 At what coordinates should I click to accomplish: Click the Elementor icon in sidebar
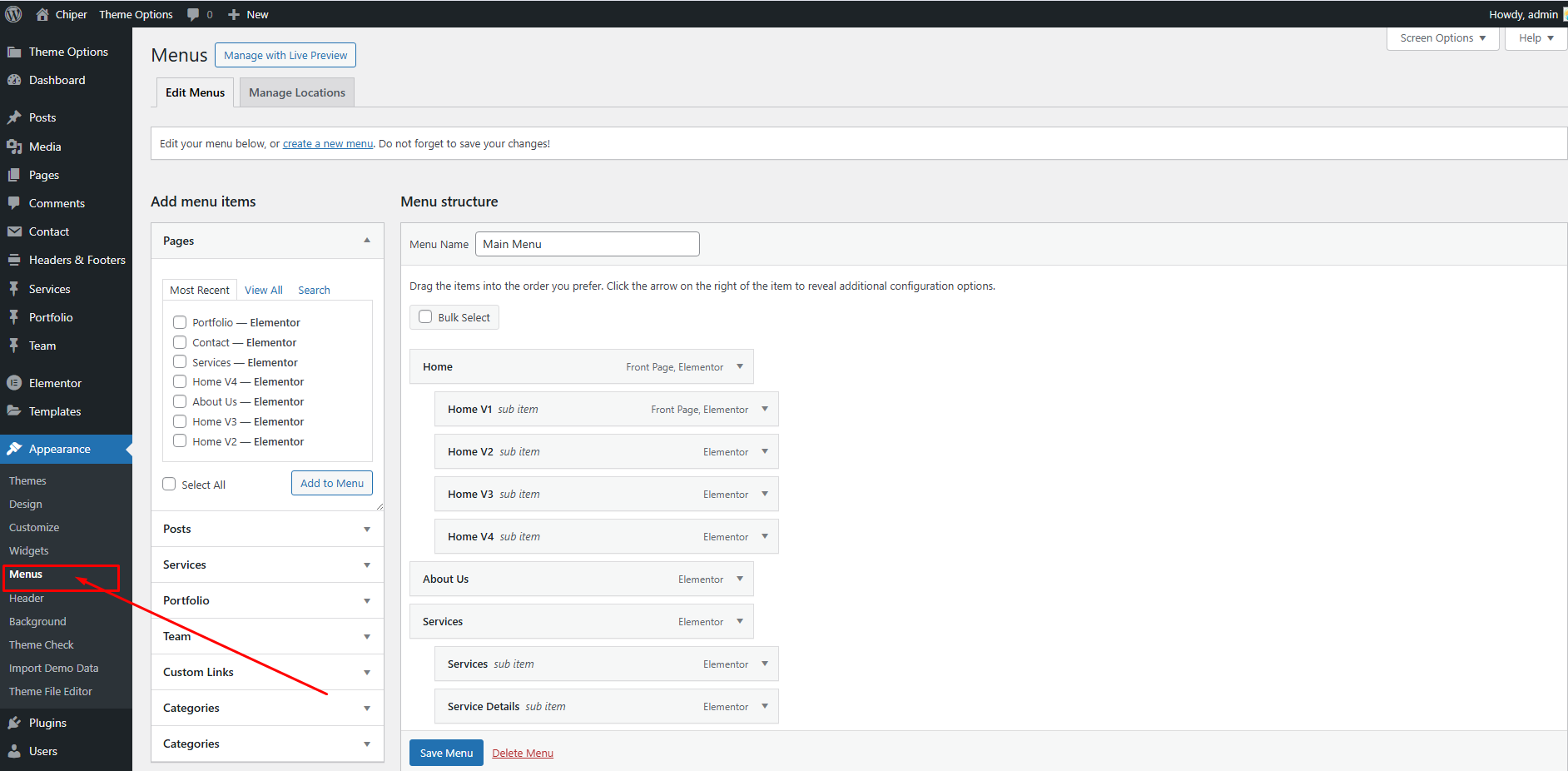pyautogui.click(x=14, y=383)
